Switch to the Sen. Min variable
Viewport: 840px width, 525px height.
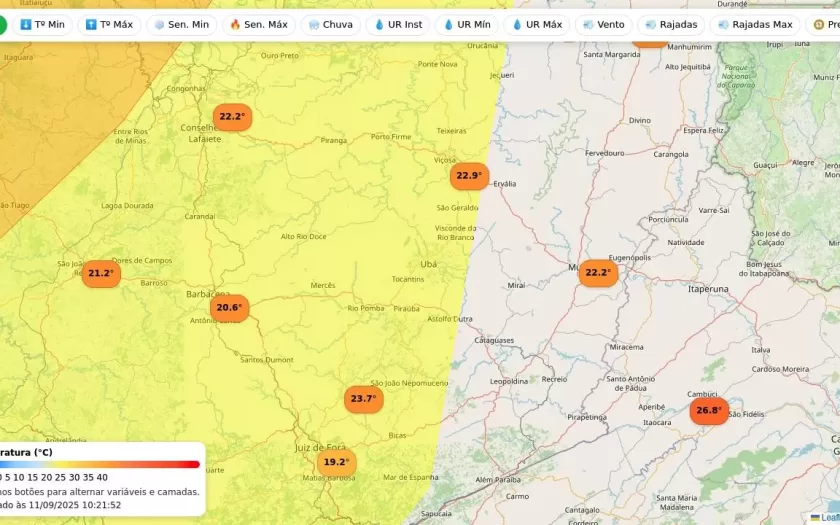click(181, 24)
